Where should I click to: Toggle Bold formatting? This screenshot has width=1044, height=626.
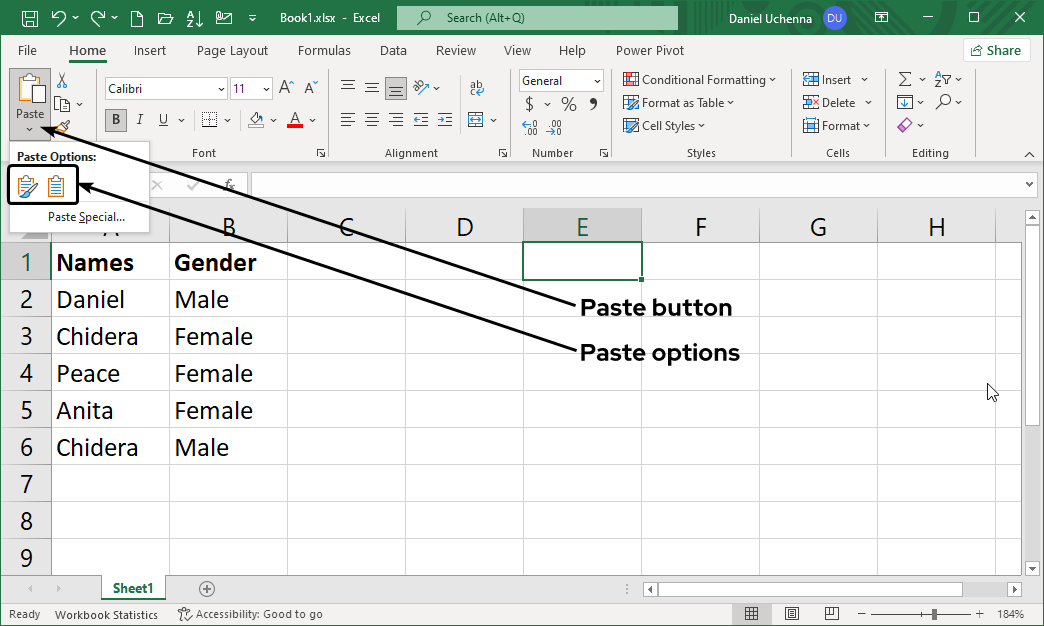pos(116,120)
